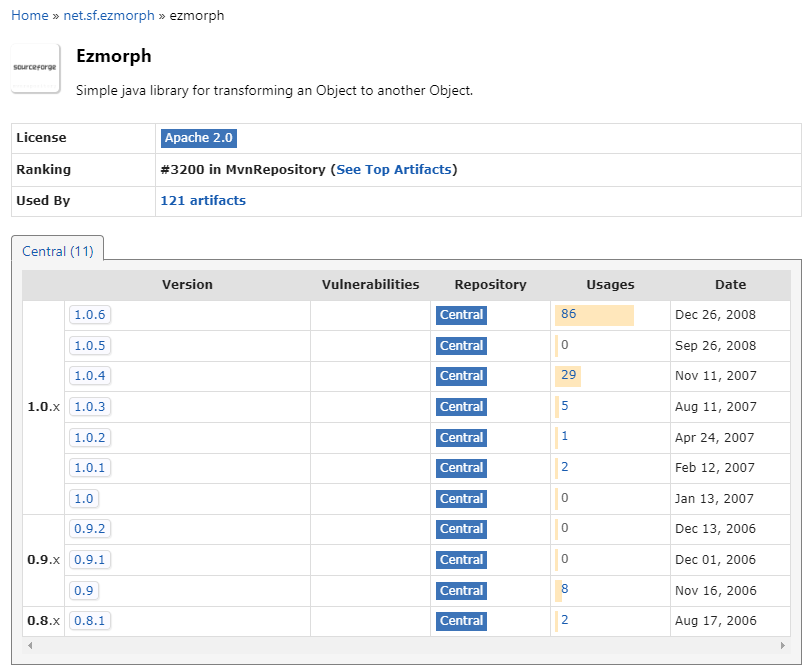Open the 2 usages link for 1.0.1
This screenshot has height=669, width=807.
click(565, 467)
